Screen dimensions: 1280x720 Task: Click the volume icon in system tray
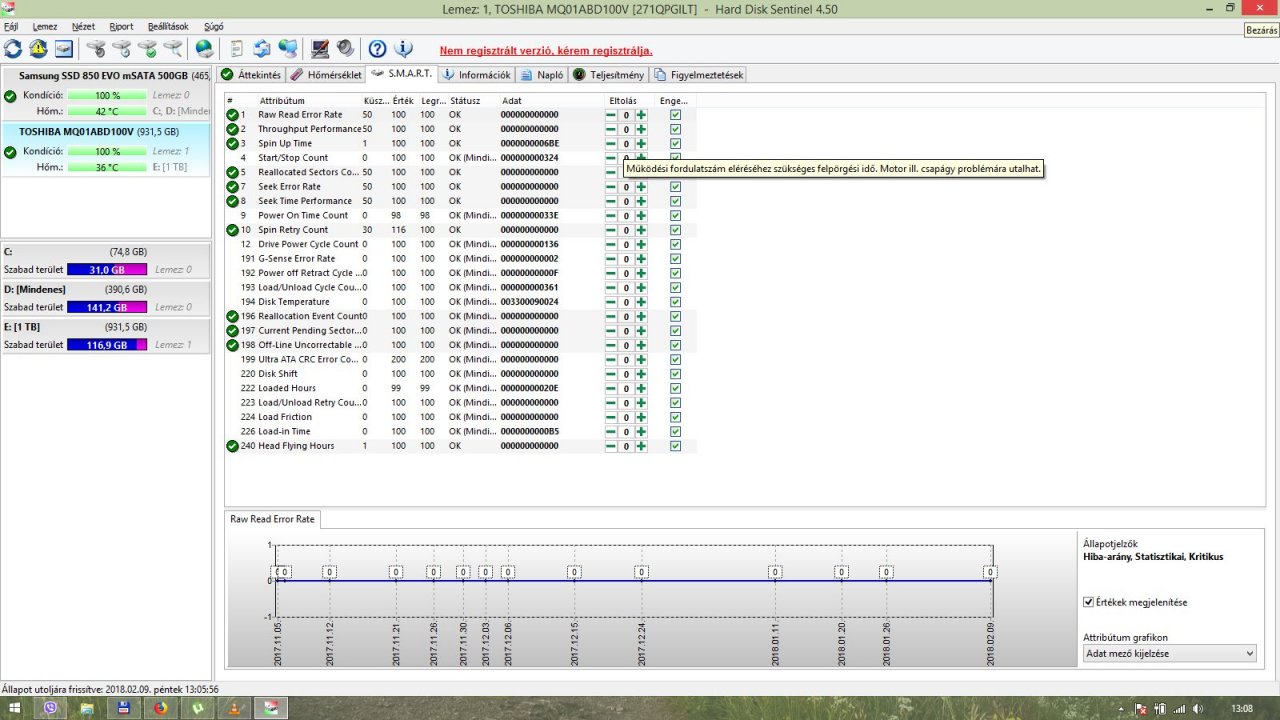coord(1198,708)
